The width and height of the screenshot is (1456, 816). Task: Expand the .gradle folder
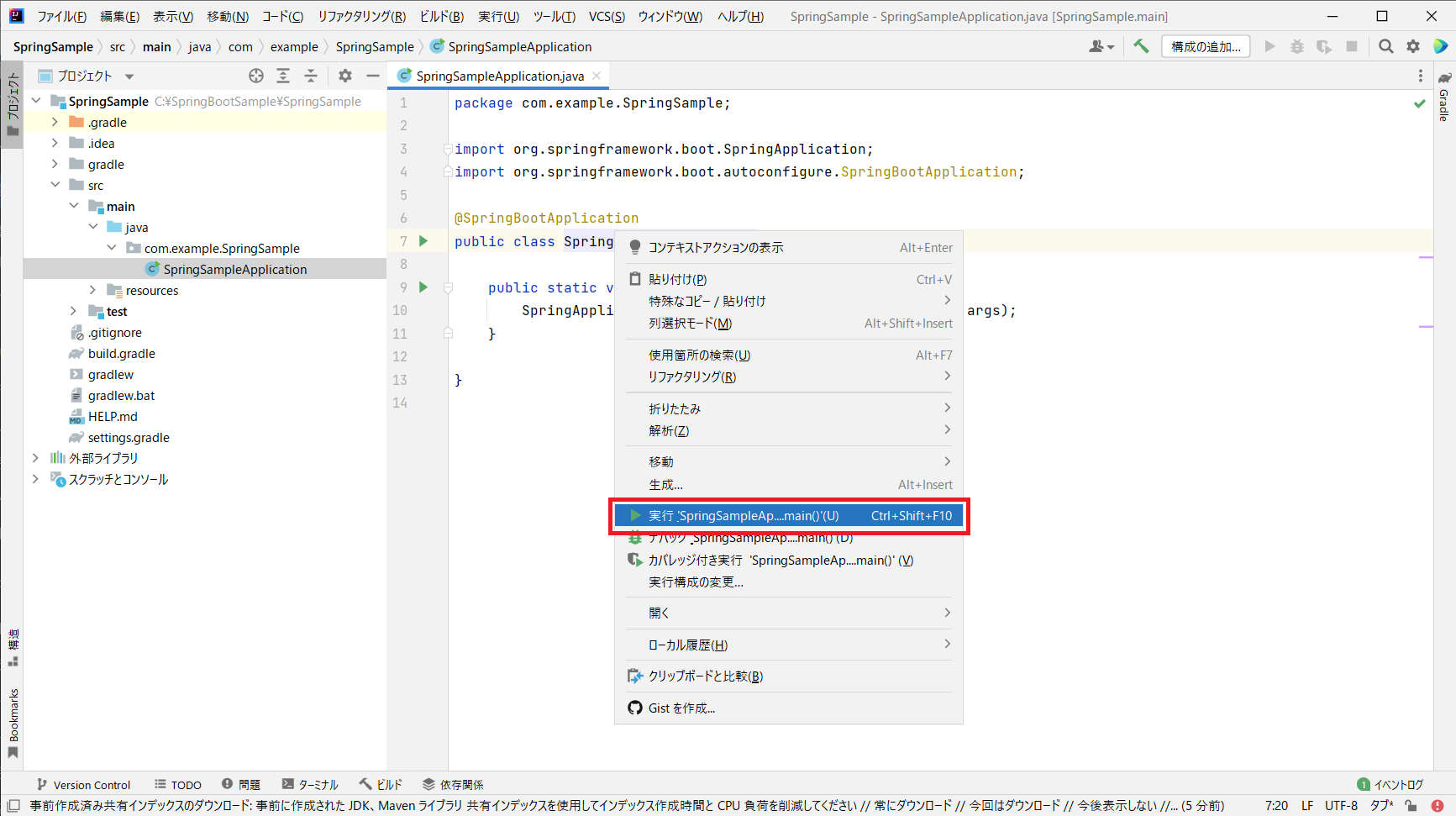pyautogui.click(x=55, y=122)
